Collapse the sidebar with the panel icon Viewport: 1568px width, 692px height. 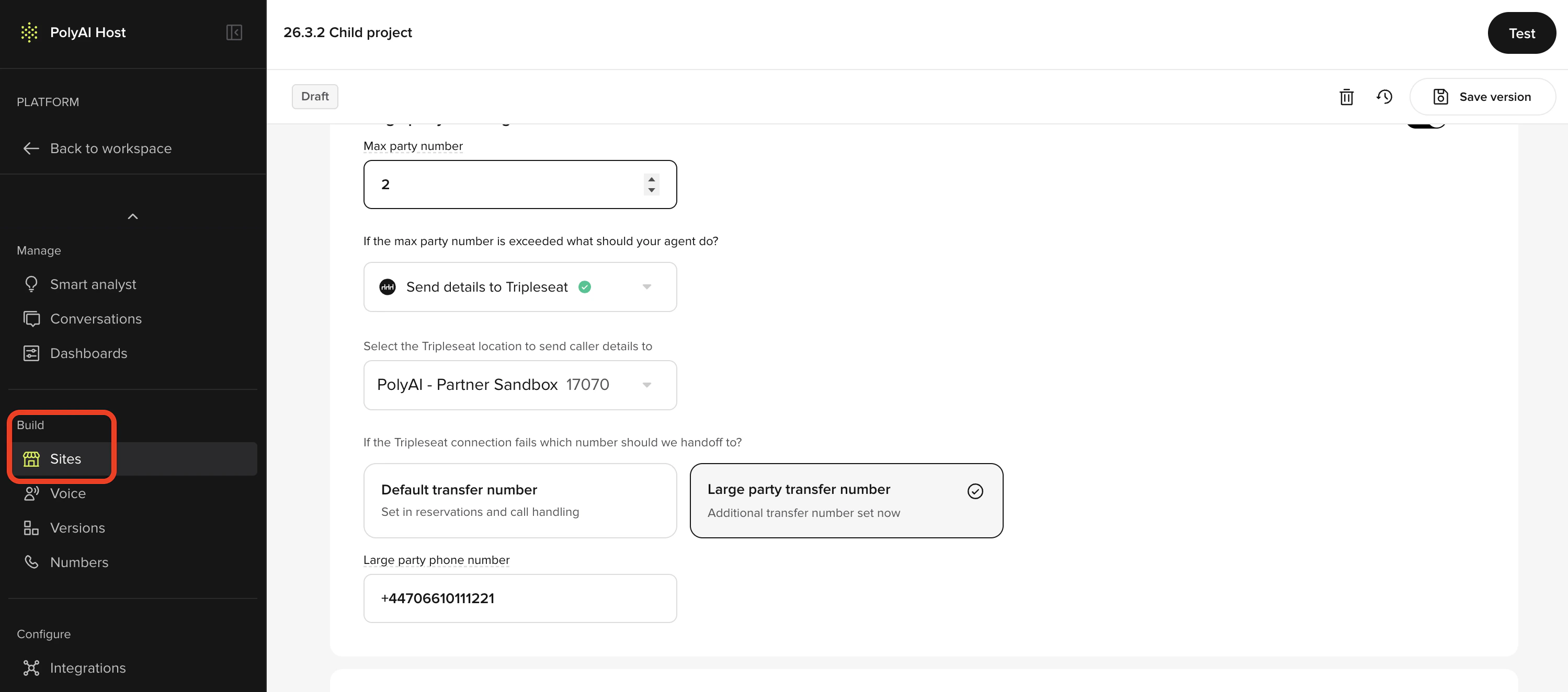234,32
